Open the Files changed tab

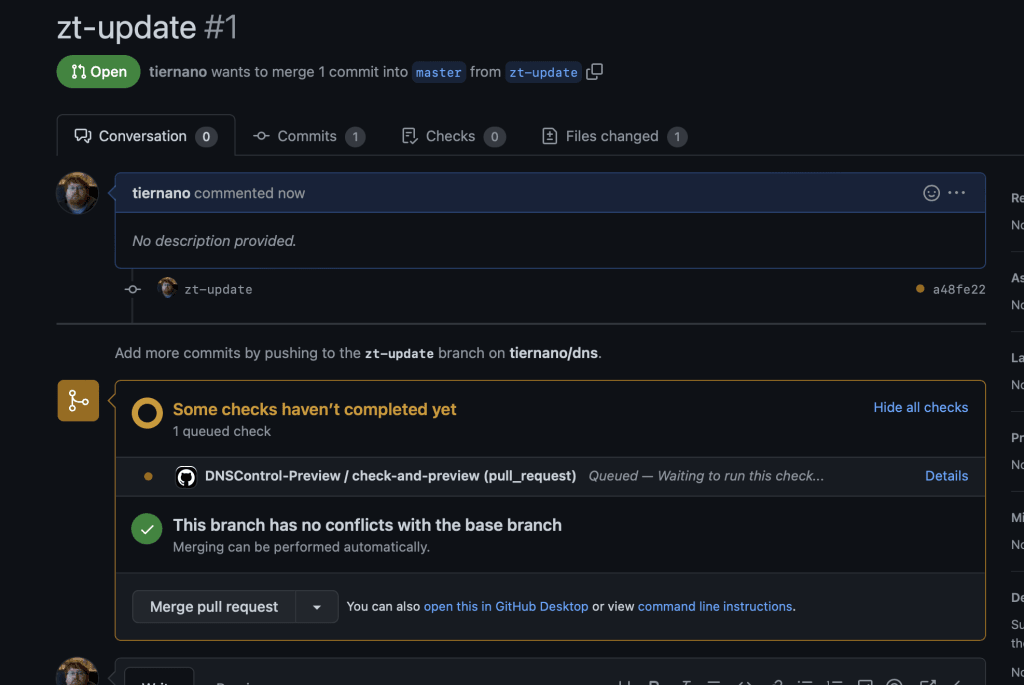pyautogui.click(x=614, y=136)
